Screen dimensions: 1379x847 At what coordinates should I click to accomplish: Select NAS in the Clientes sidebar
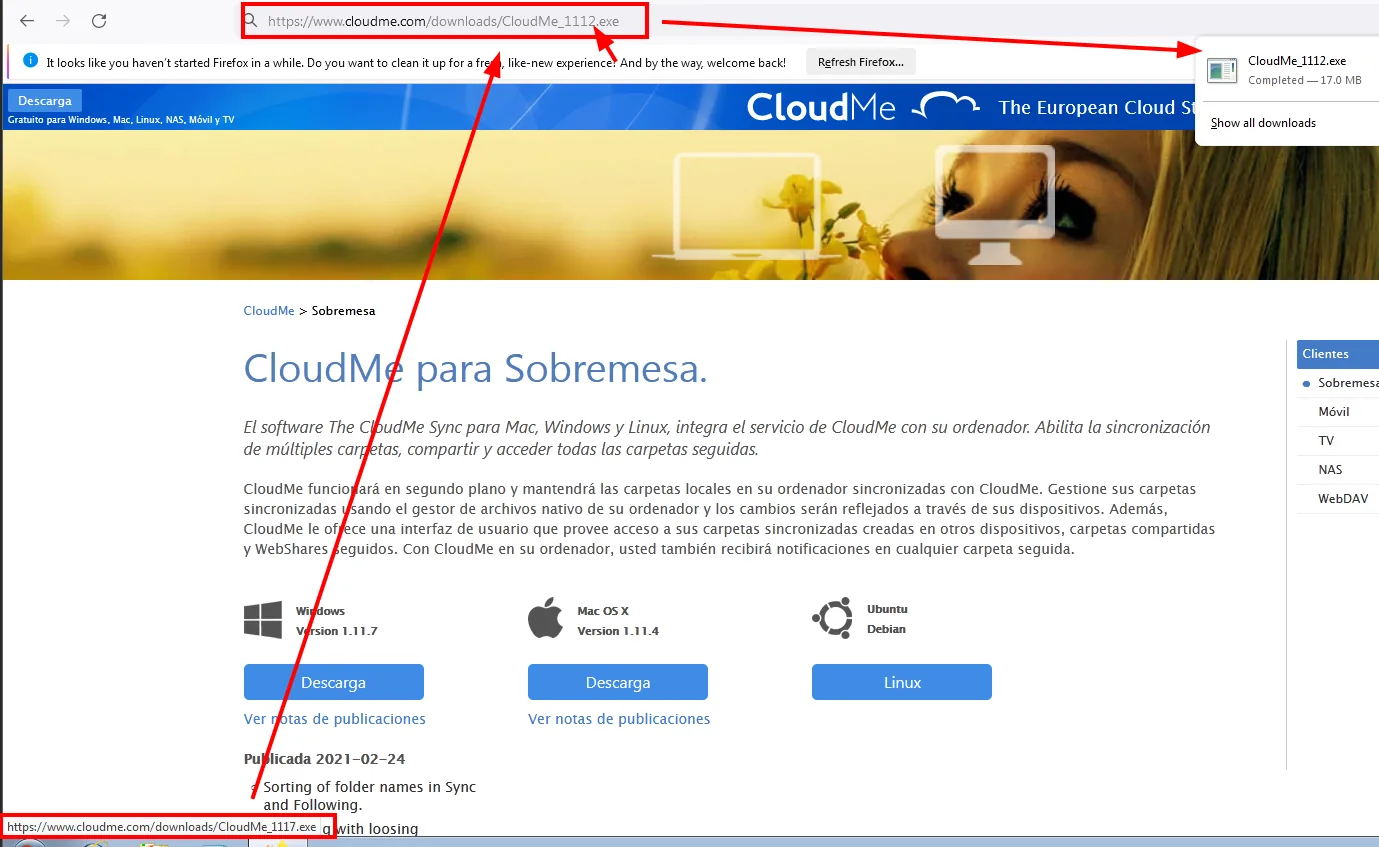1330,470
